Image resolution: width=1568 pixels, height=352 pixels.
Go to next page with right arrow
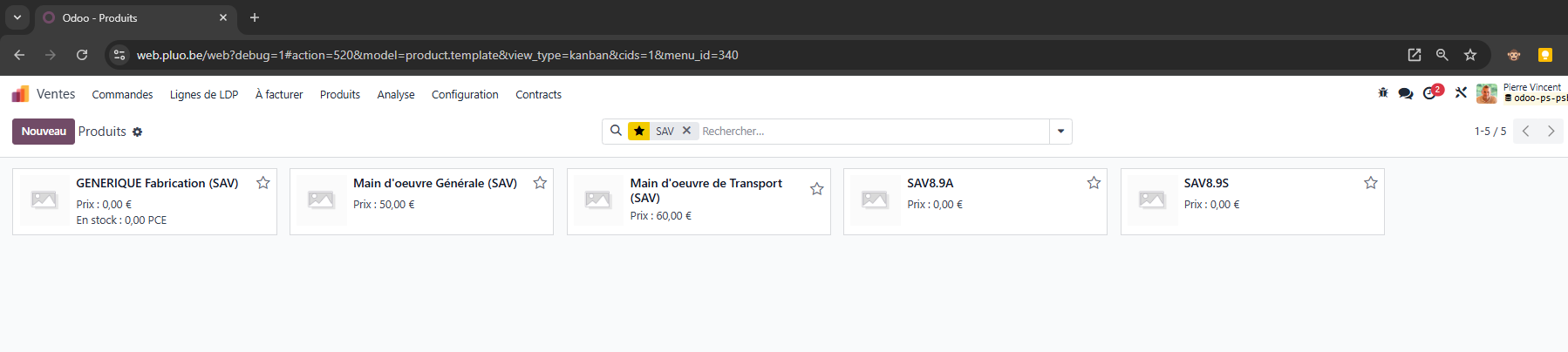click(1551, 131)
